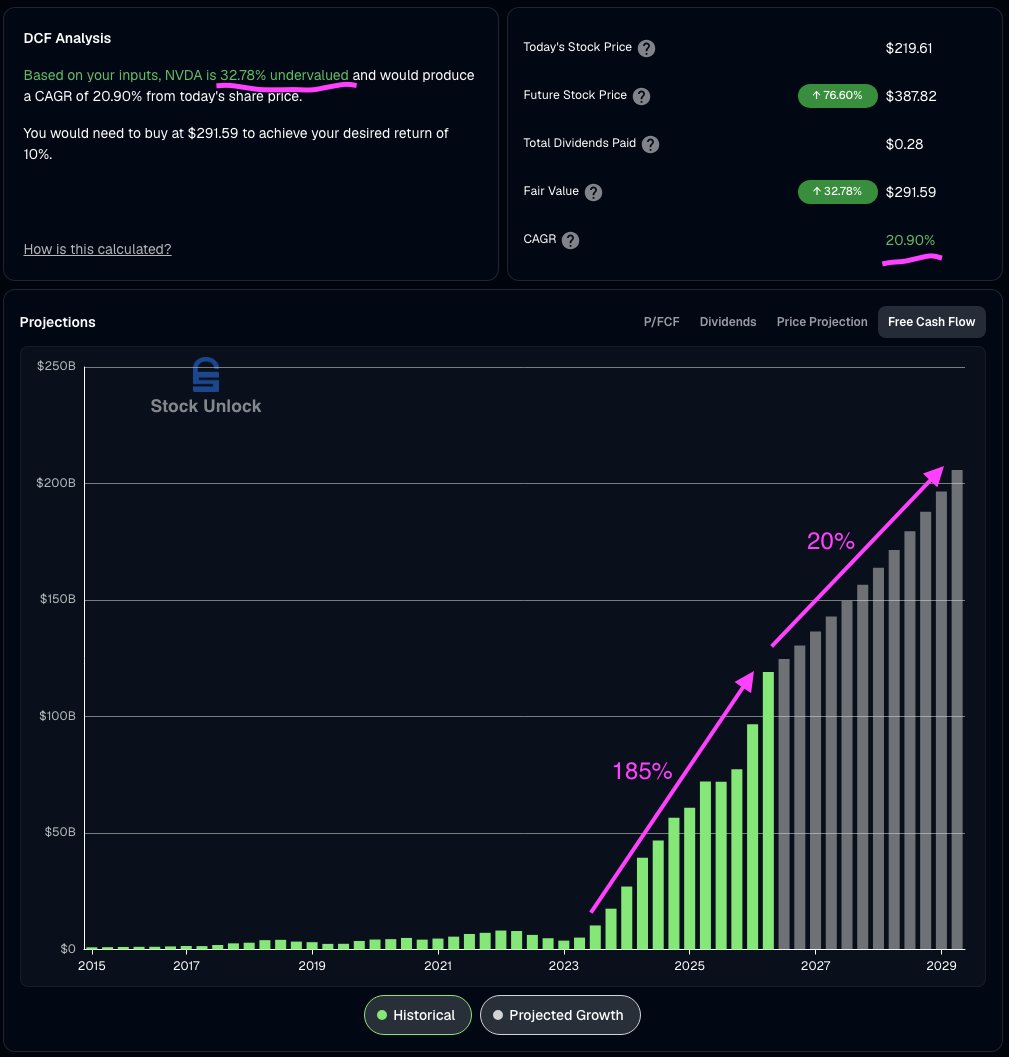Click the last gray projected bar
The width and height of the screenshot is (1009, 1057).
click(957, 709)
